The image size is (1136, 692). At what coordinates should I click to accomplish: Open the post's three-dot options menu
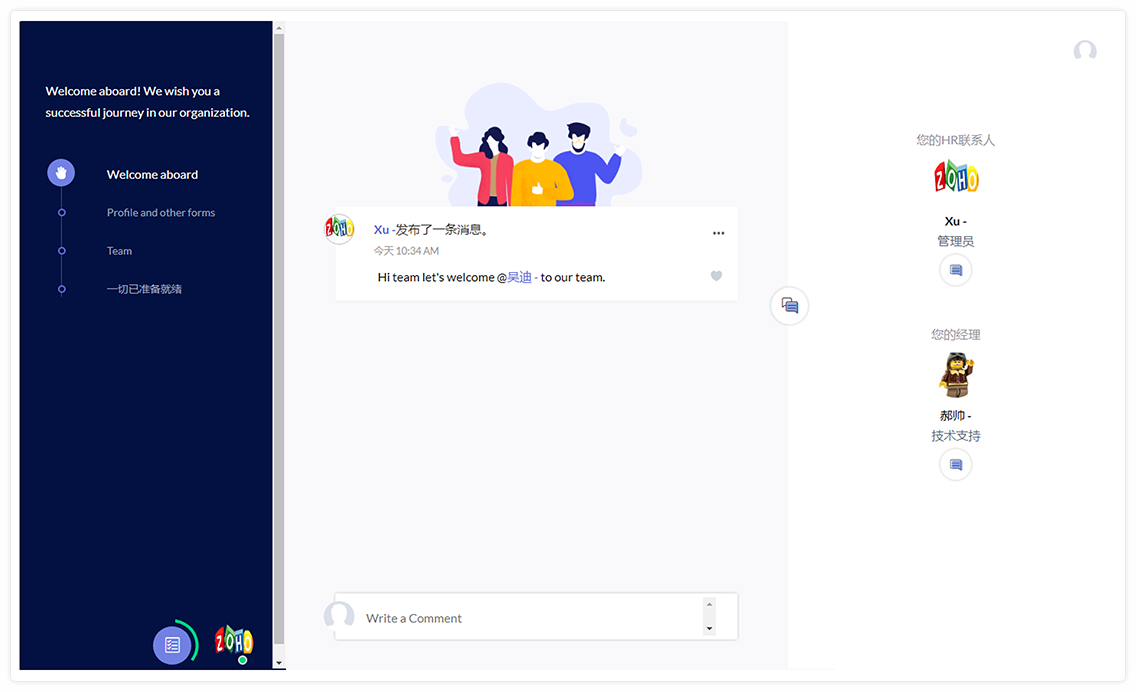pos(718,233)
